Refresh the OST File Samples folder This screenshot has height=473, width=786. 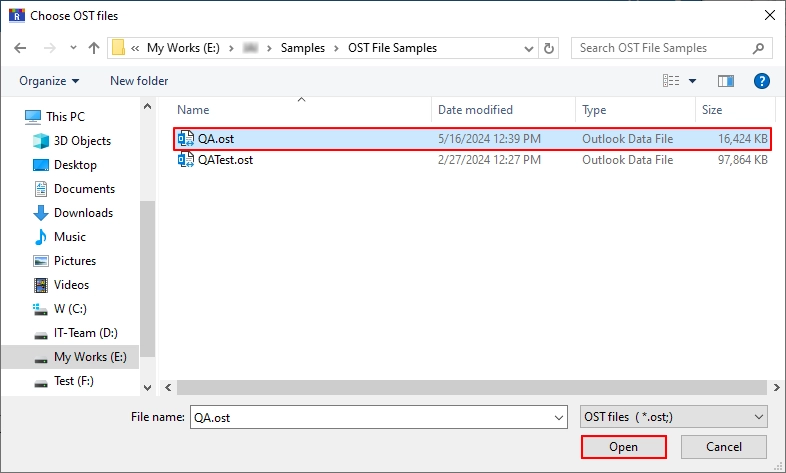tap(549, 48)
